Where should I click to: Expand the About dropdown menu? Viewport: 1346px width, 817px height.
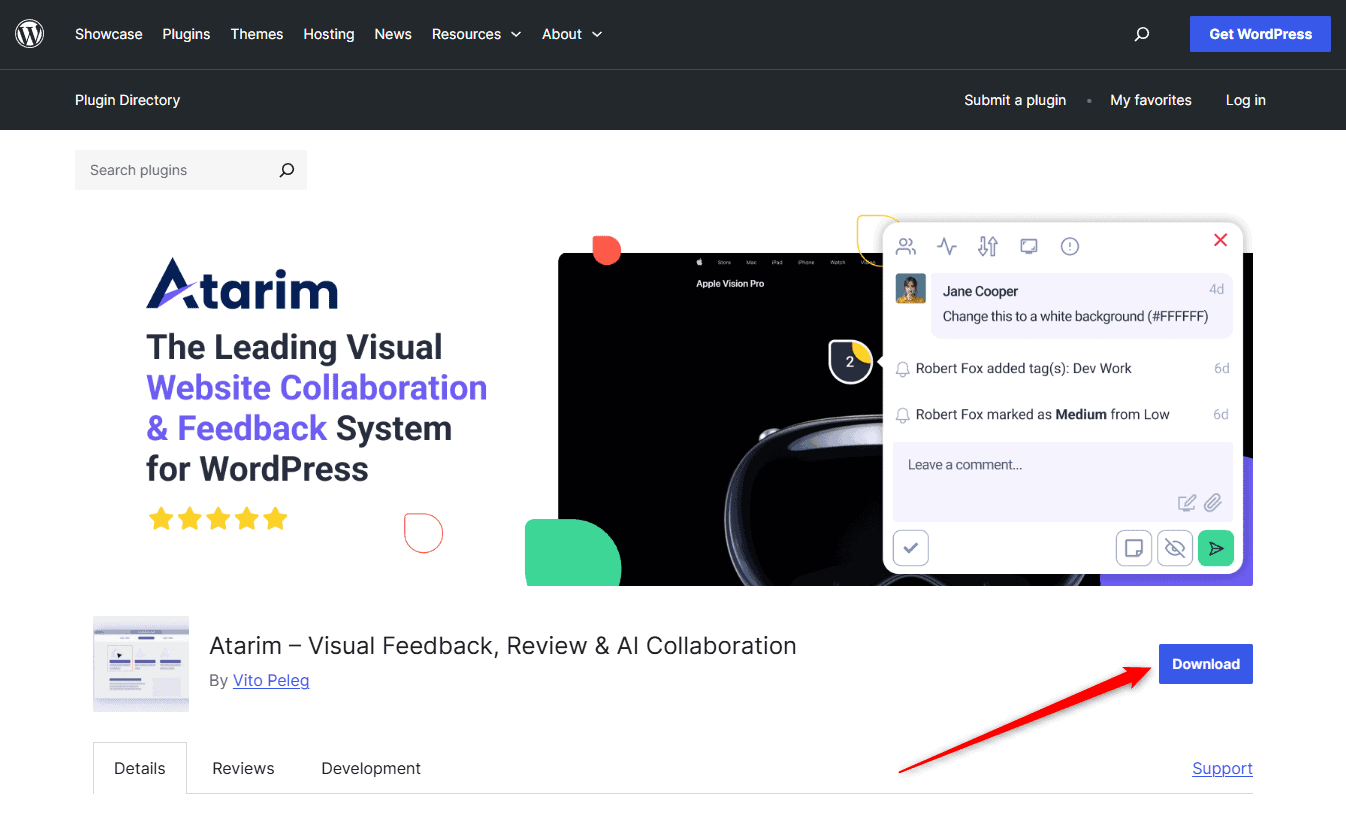point(572,34)
